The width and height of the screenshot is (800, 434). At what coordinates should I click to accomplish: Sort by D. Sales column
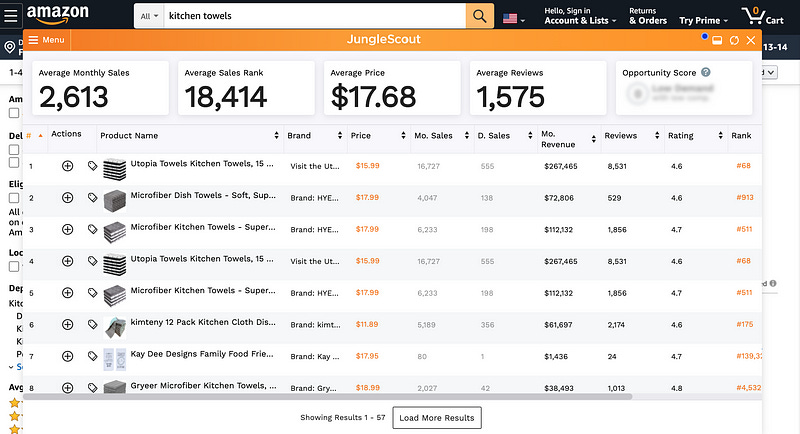click(x=530, y=136)
